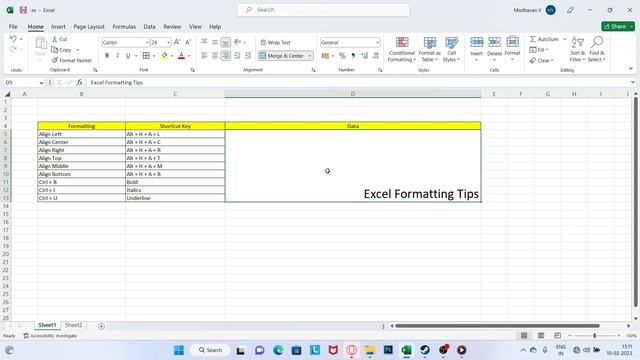Image resolution: width=640 pixels, height=360 pixels.
Task: Click the Delete cells icon
Action: pyautogui.click(x=494, y=42)
